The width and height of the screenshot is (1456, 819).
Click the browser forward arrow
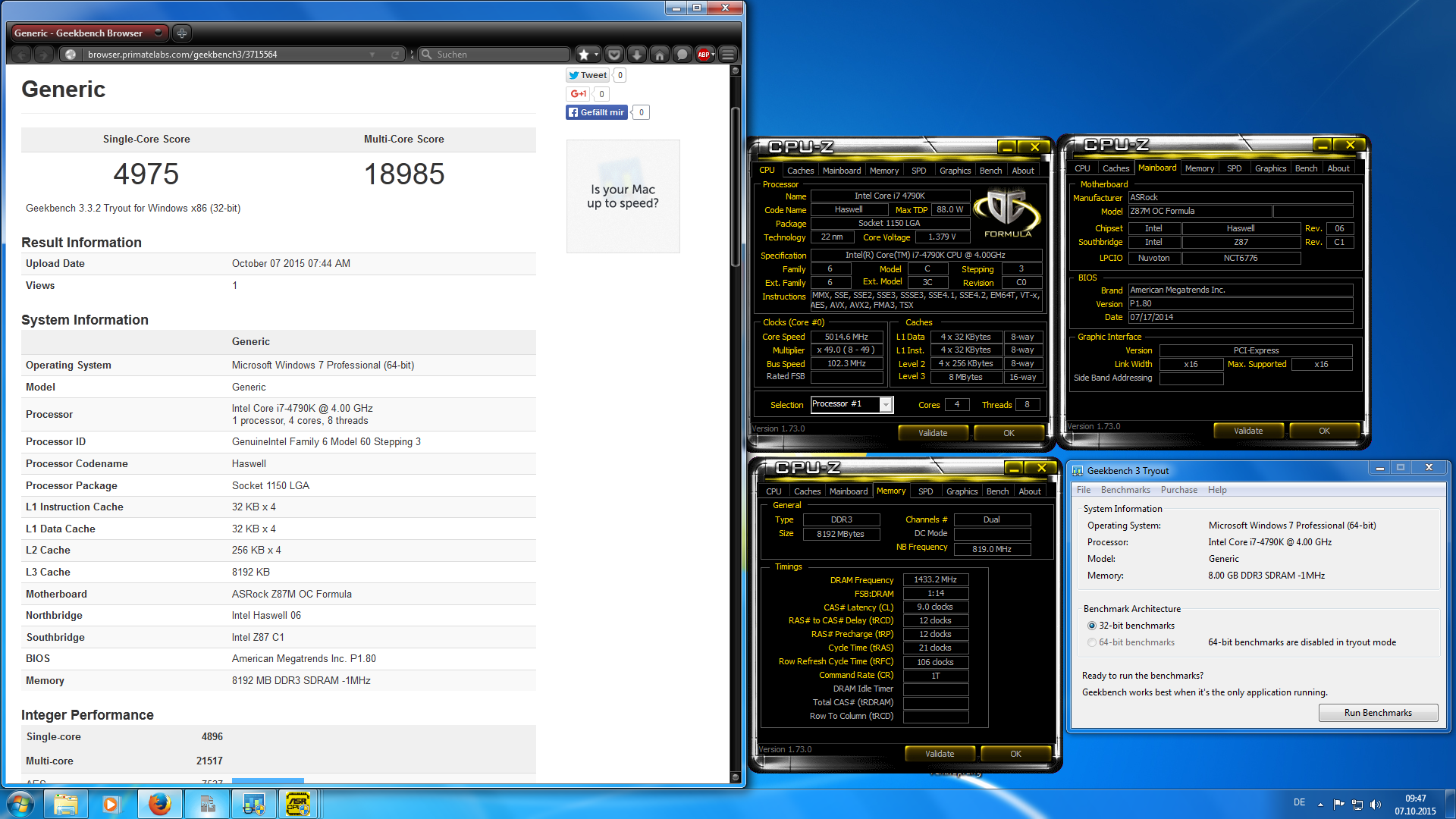pyautogui.click(x=44, y=55)
